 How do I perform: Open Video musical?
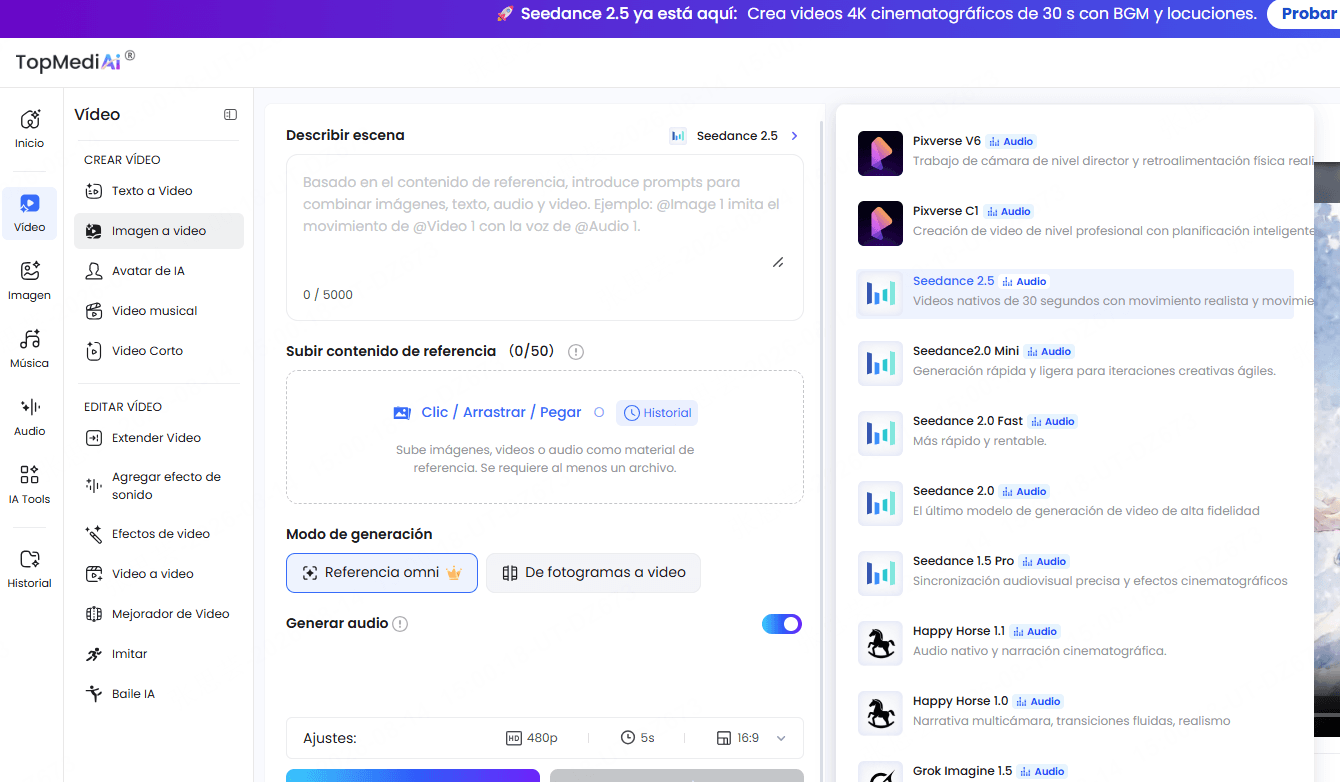(158, 311)
